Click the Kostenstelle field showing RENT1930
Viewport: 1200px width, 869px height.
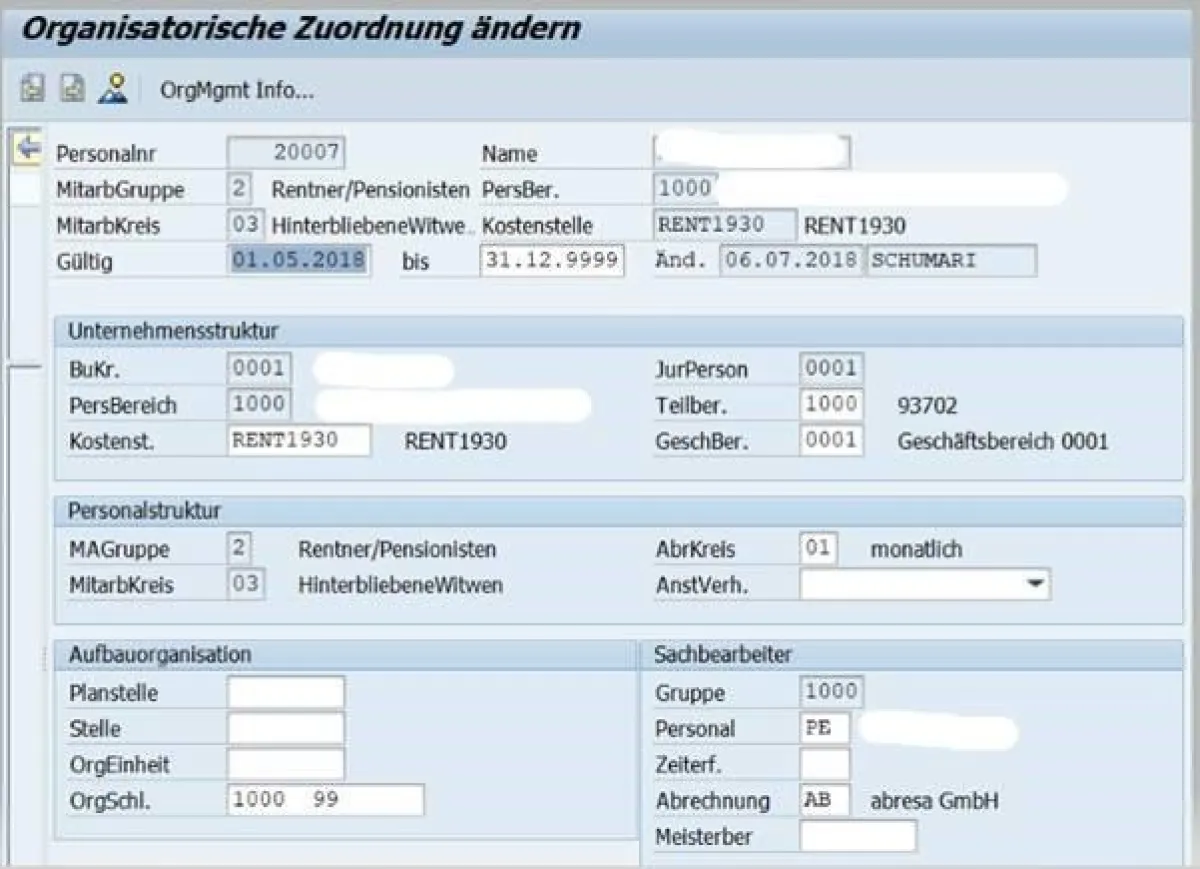click(723, 223)
